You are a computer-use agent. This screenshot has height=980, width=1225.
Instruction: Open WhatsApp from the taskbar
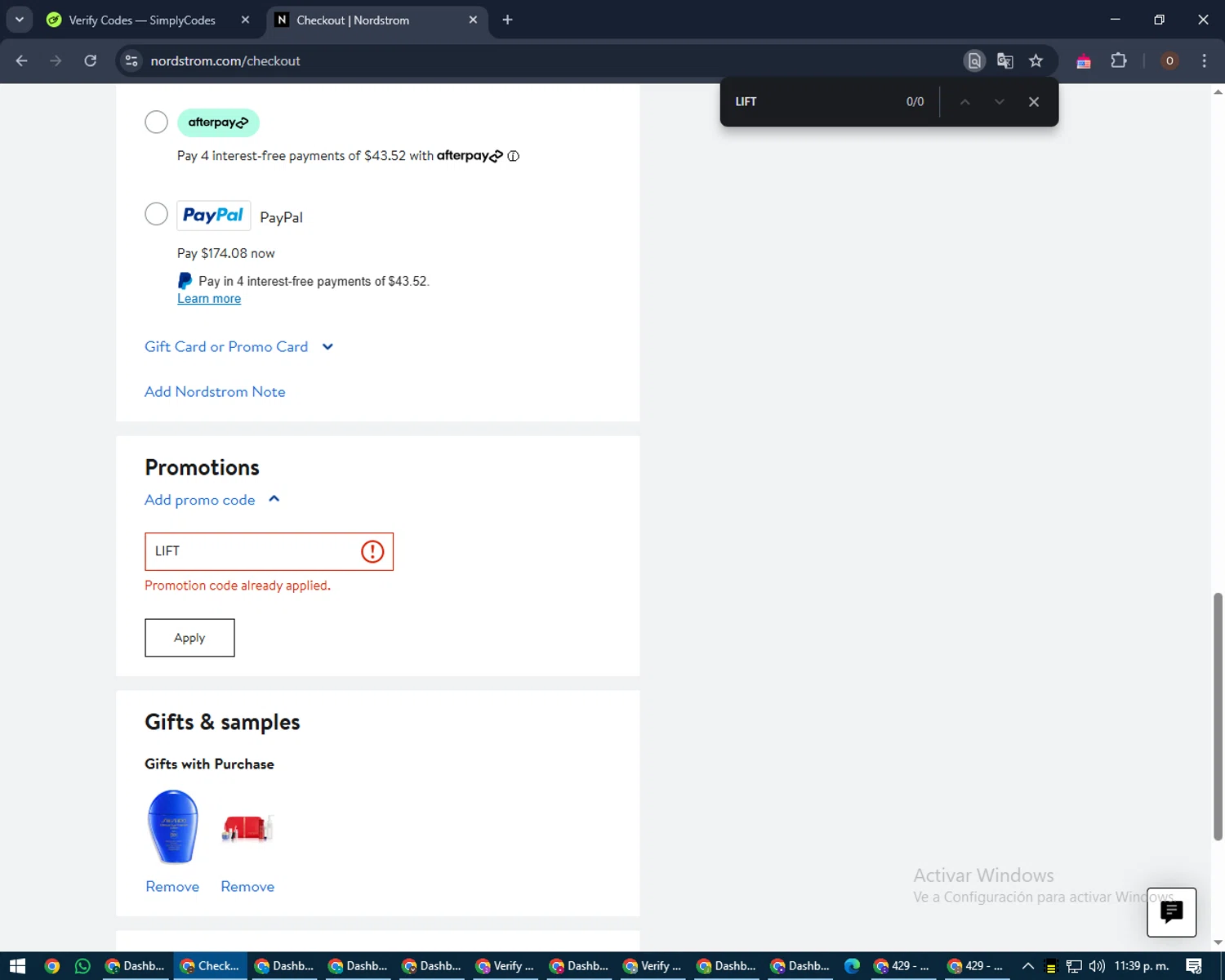(82, 966)
